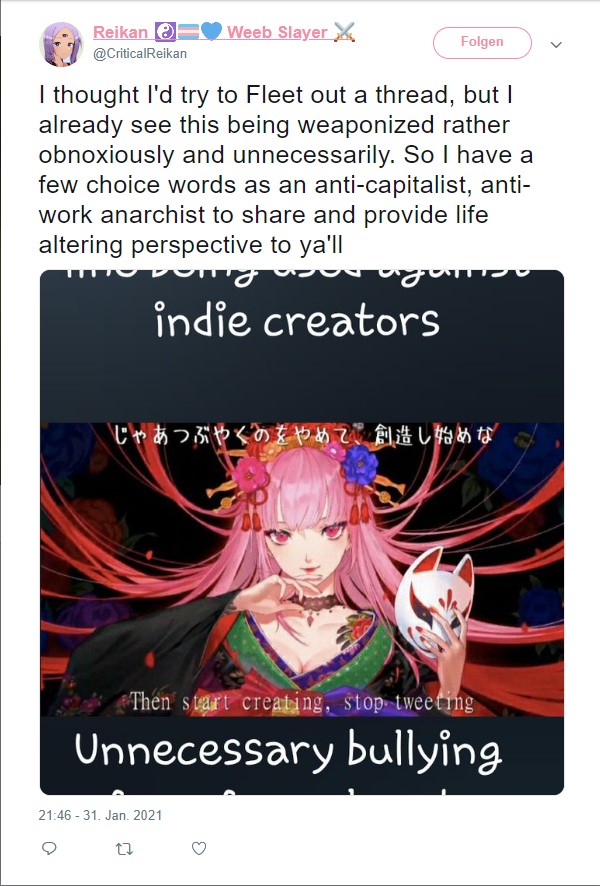The image size is (600, 886).
Task: Click the 'Unnecessary bullying' text in the image
Action: [x=288, y=750]
